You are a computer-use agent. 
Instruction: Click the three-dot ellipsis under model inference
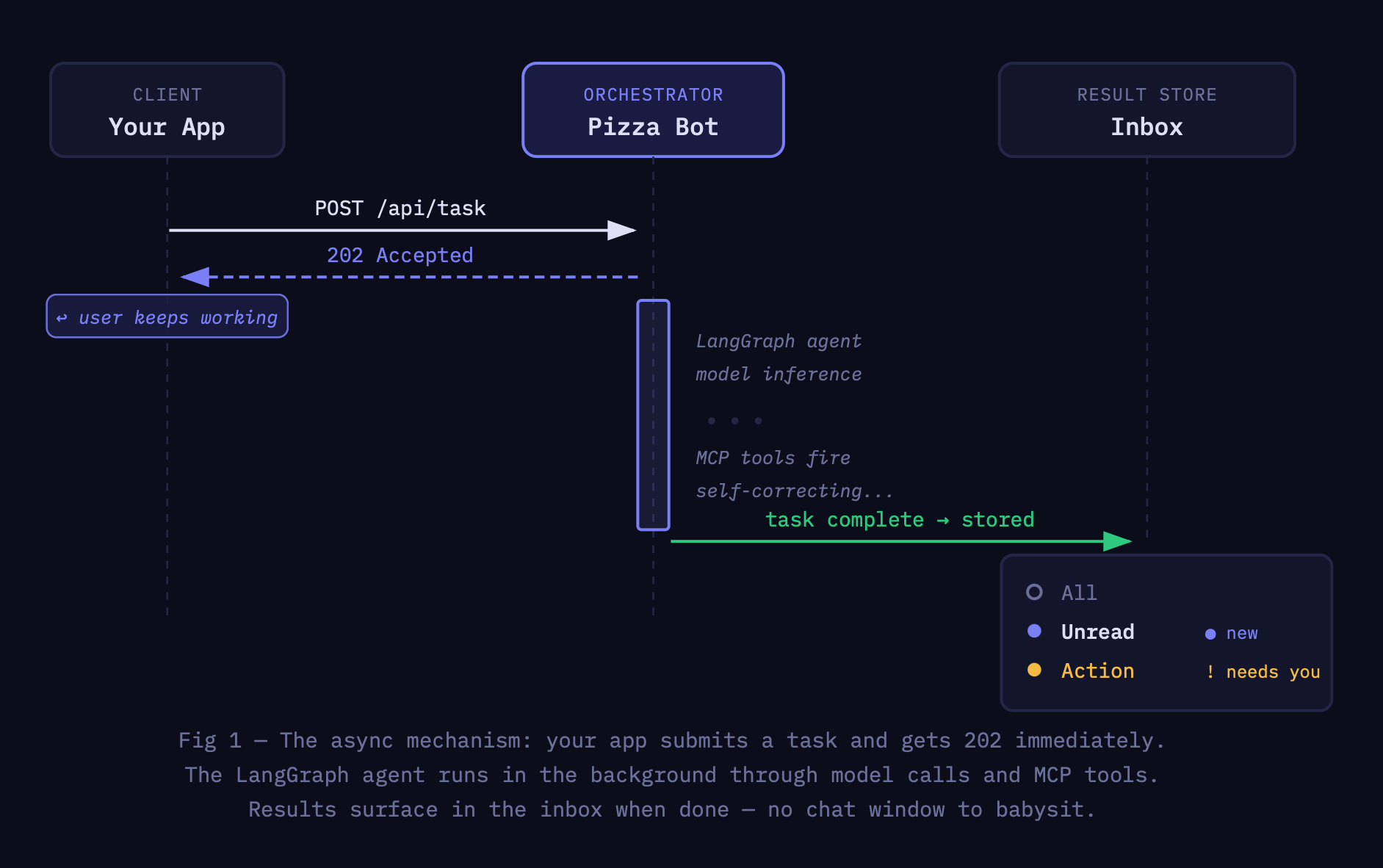[734, 421]
